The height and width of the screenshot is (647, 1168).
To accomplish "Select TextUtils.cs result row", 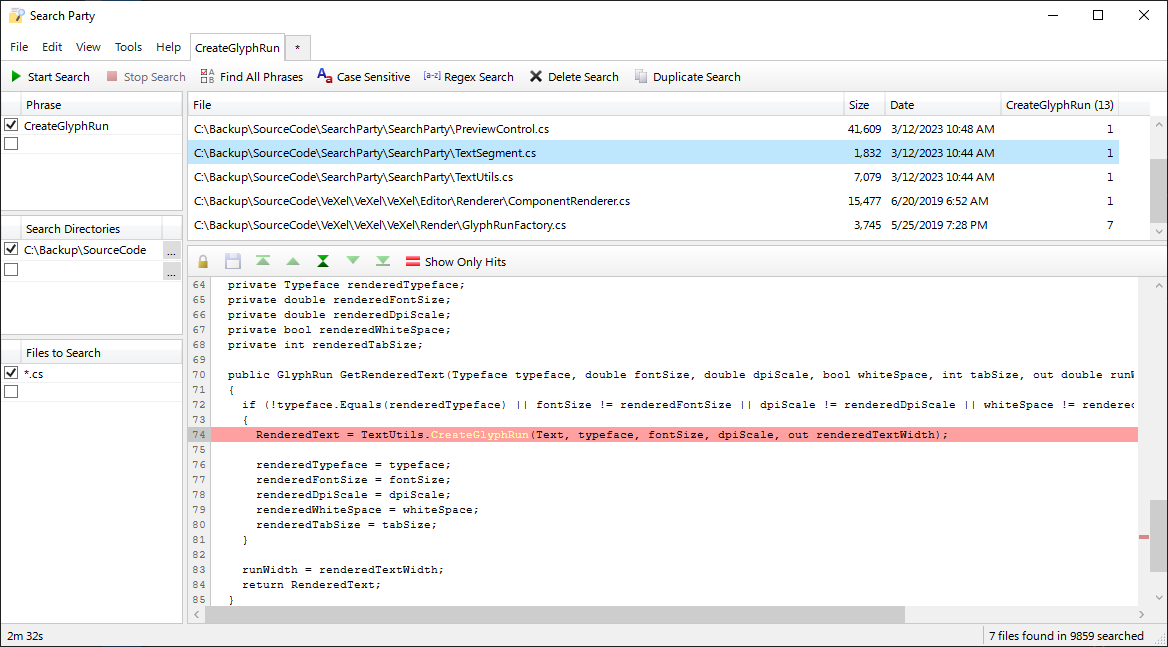I will (x=653, y=176).
